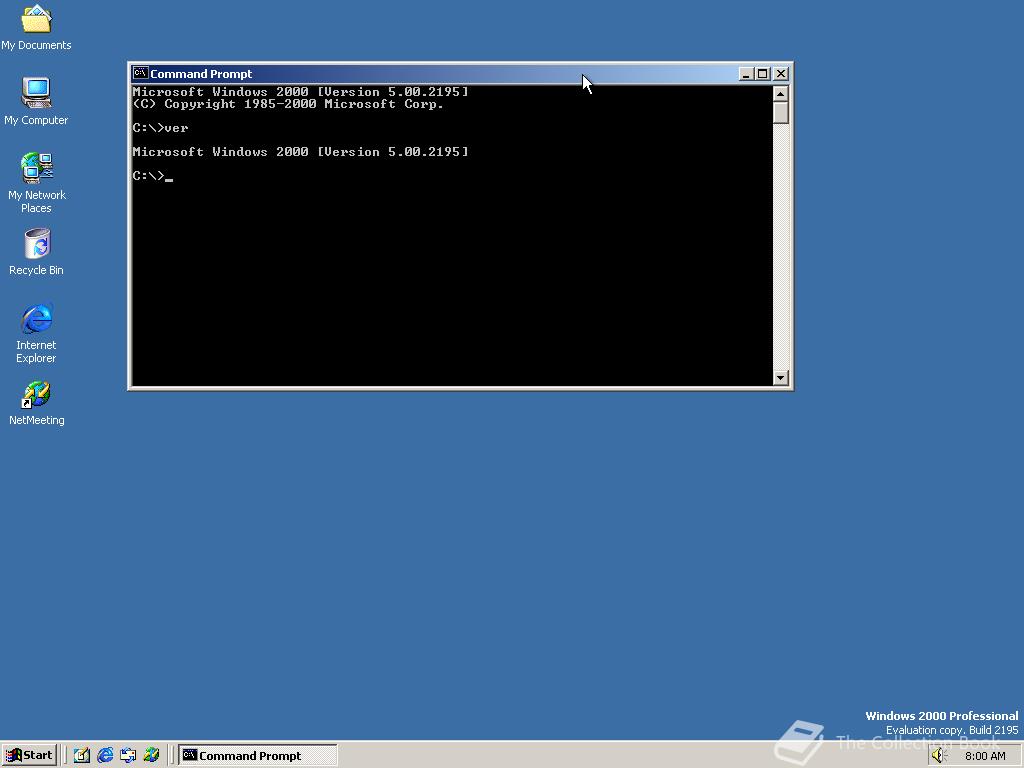1024x768 pixels.
Task: Click the console scrollbar down arrow
Action: (x=780, y=377)
